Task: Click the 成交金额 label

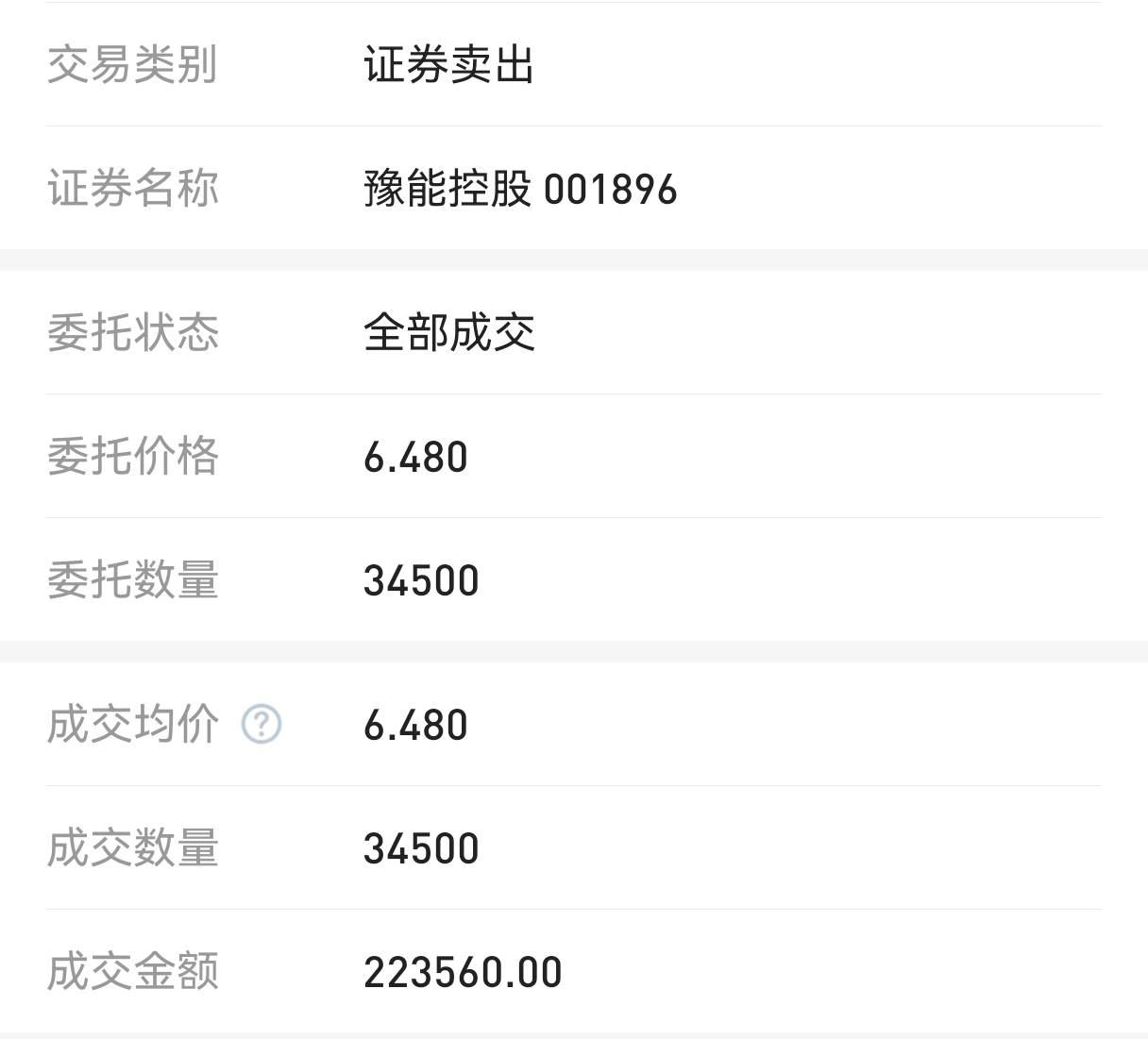Action: (x=132, y=972)
